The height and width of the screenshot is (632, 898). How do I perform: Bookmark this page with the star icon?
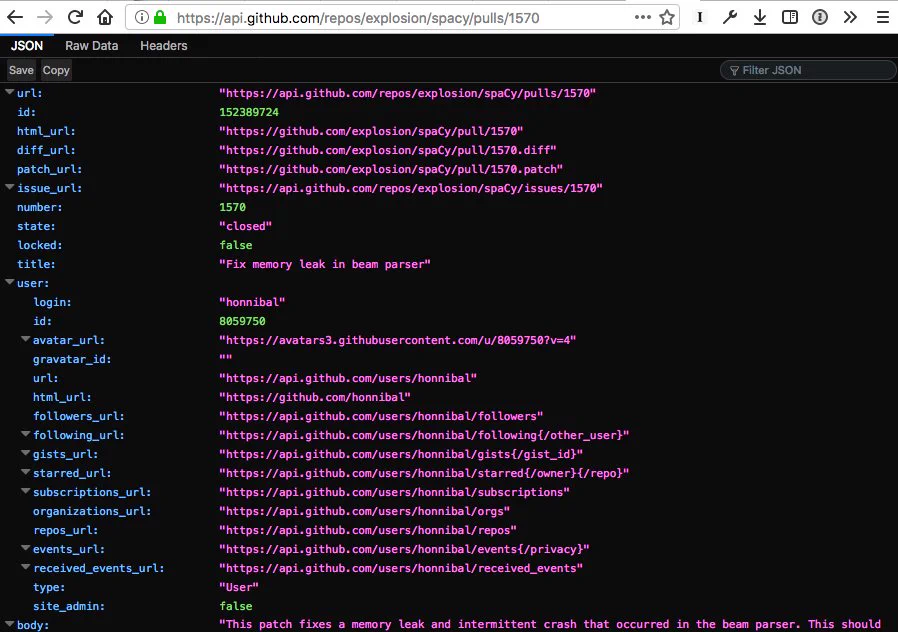click(x=667, y=18)
